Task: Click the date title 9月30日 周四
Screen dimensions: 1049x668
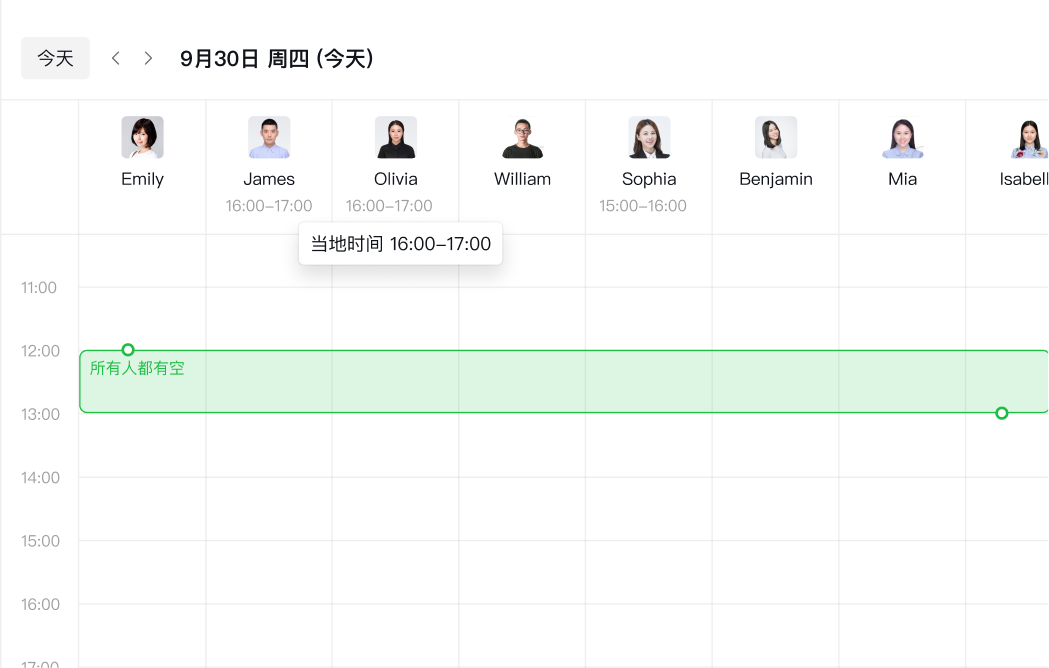Action: point(277,59)
